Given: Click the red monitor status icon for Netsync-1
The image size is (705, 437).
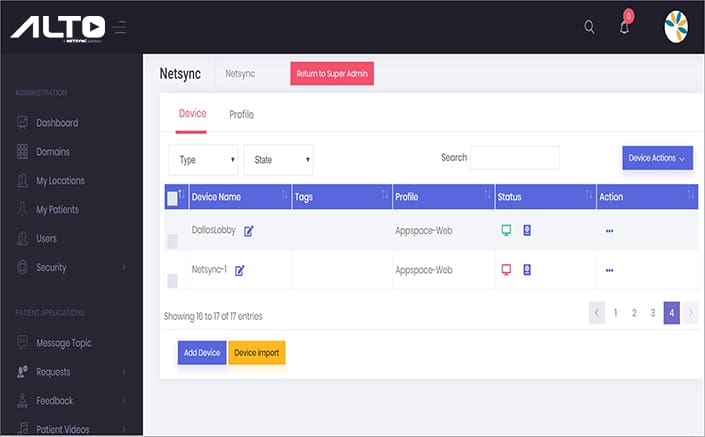Looking at the screenshot, I should point(506,270).
